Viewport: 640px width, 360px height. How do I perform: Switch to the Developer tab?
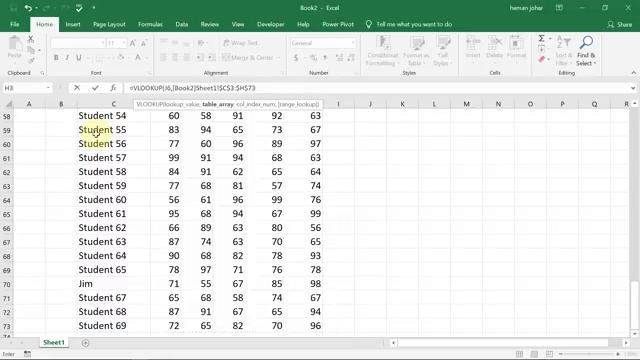pyautogui.click(x=271, y=24)
